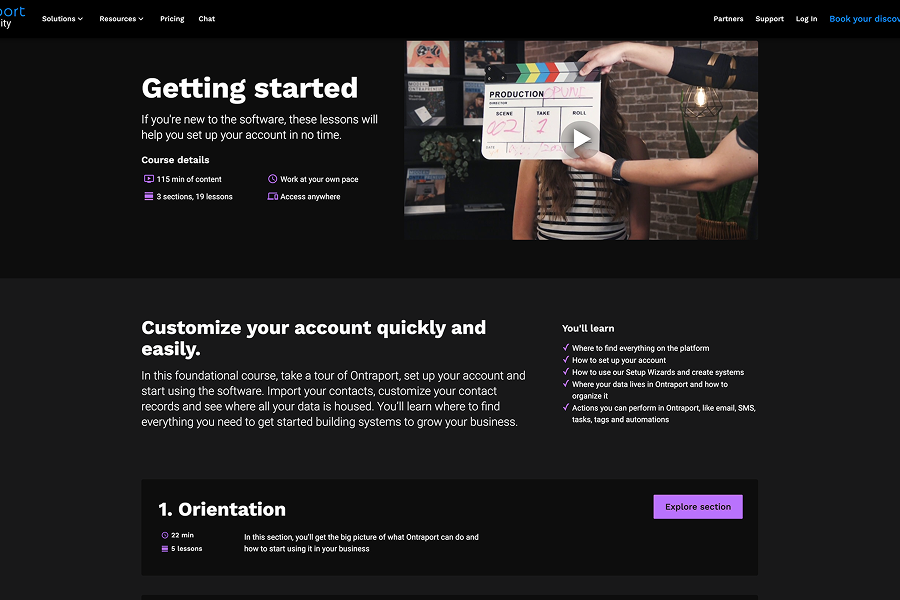Click the Book your discovery link
This screenshot has width=900, height=600.
(x=864, y=19)
